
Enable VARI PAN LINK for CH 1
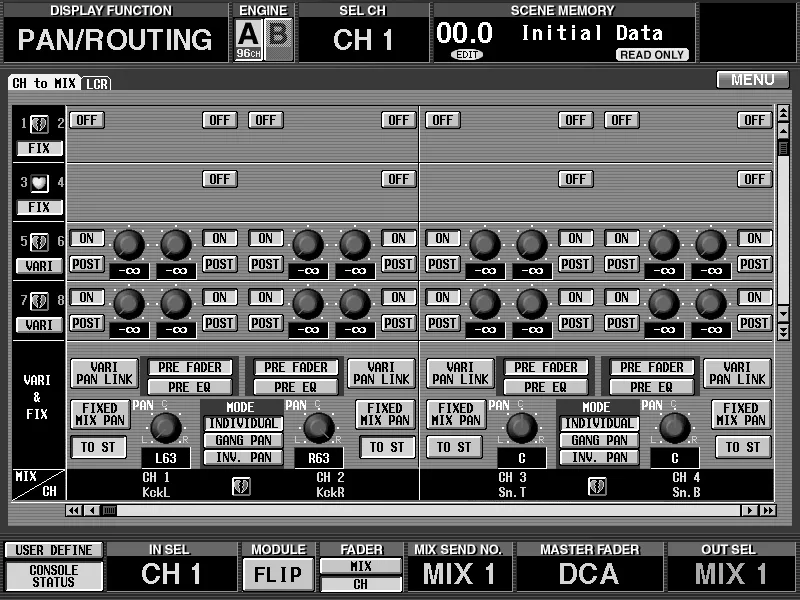105,373
